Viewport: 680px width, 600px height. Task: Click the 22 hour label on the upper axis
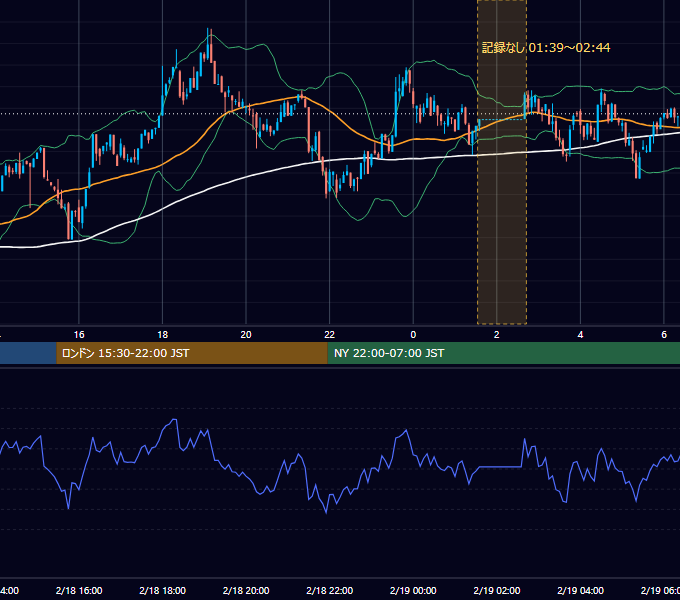tap(330, 335)
